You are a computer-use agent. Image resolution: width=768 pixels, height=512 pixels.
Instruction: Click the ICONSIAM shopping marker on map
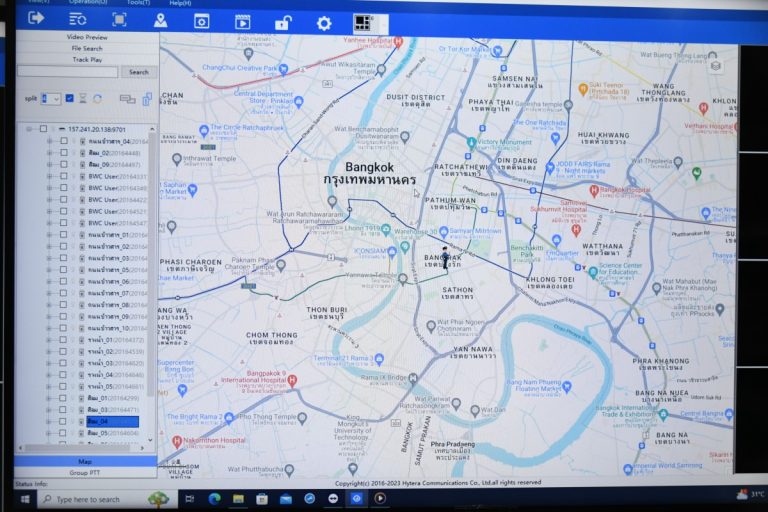coord(392,252)
